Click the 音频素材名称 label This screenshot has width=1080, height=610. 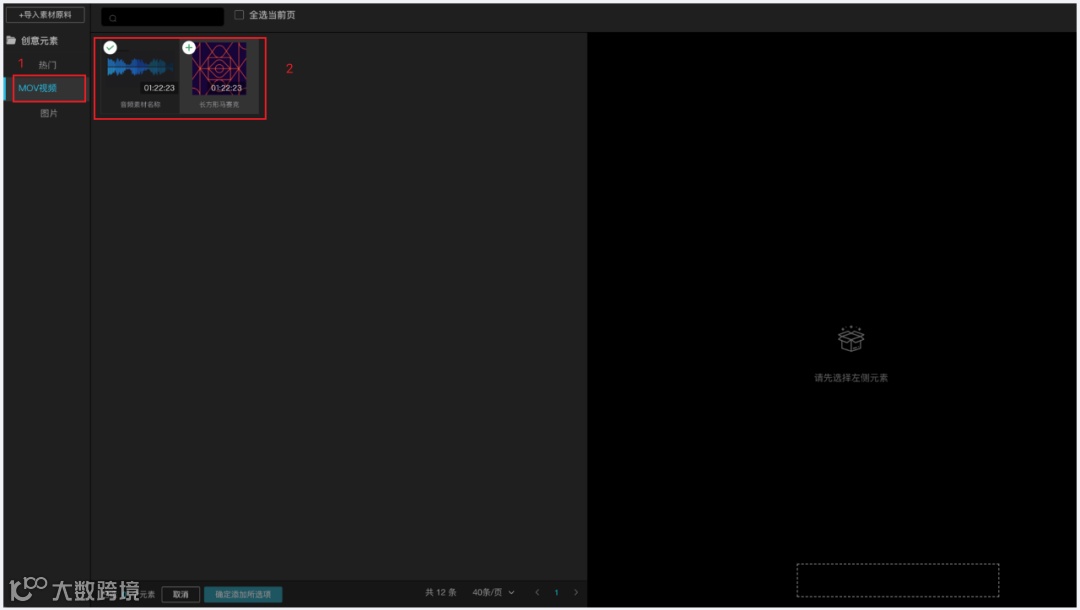(140, 105)
